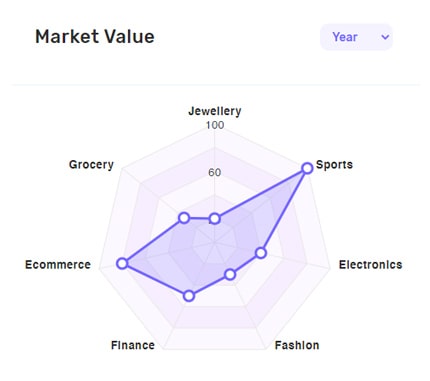
Task: Click the Fashion data point marker
Action: [x=230, y=275]
